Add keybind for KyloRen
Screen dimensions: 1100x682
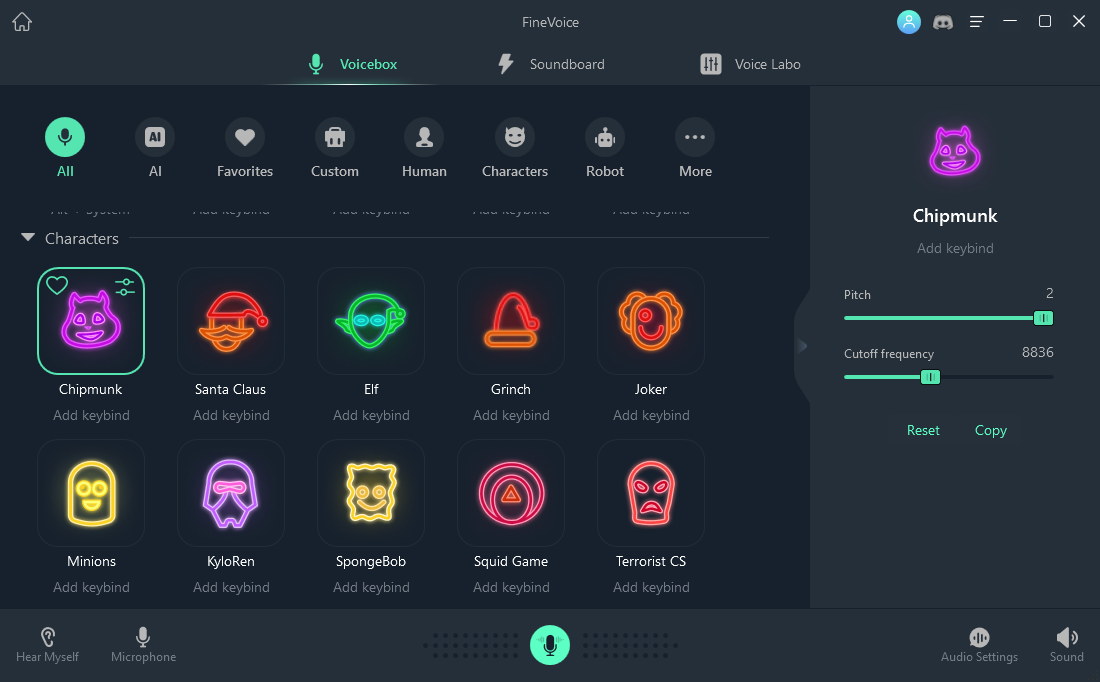tap(231, 587)
